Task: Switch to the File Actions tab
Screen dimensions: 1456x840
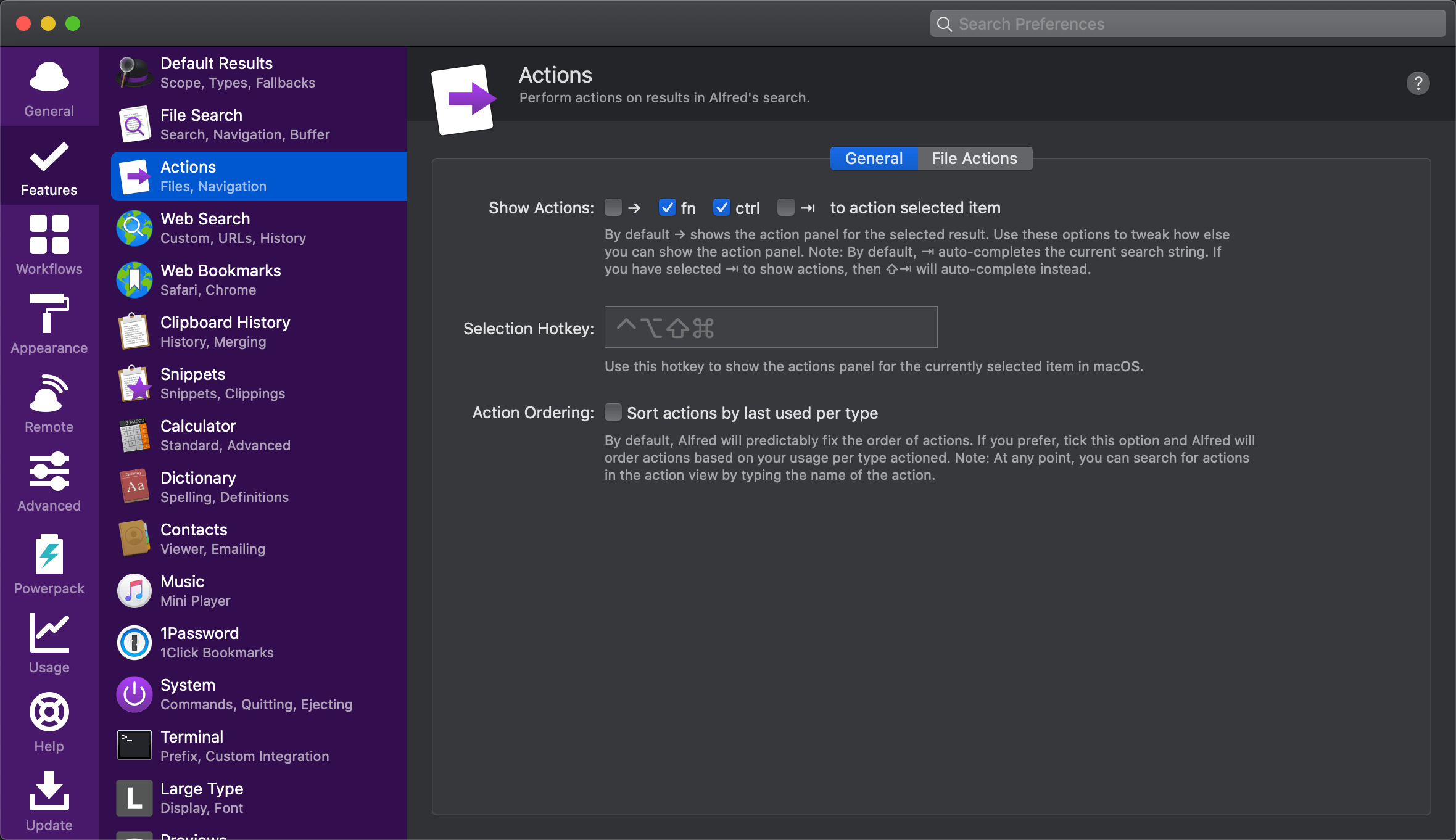Action: 975,159
